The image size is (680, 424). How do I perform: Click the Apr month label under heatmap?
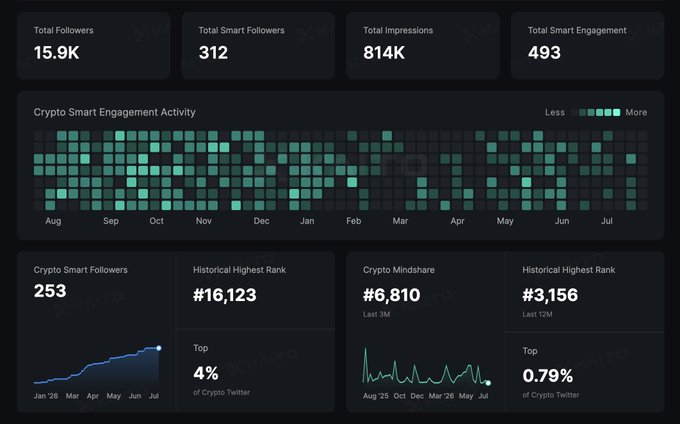pyautogui.click(x=457, y=221)
